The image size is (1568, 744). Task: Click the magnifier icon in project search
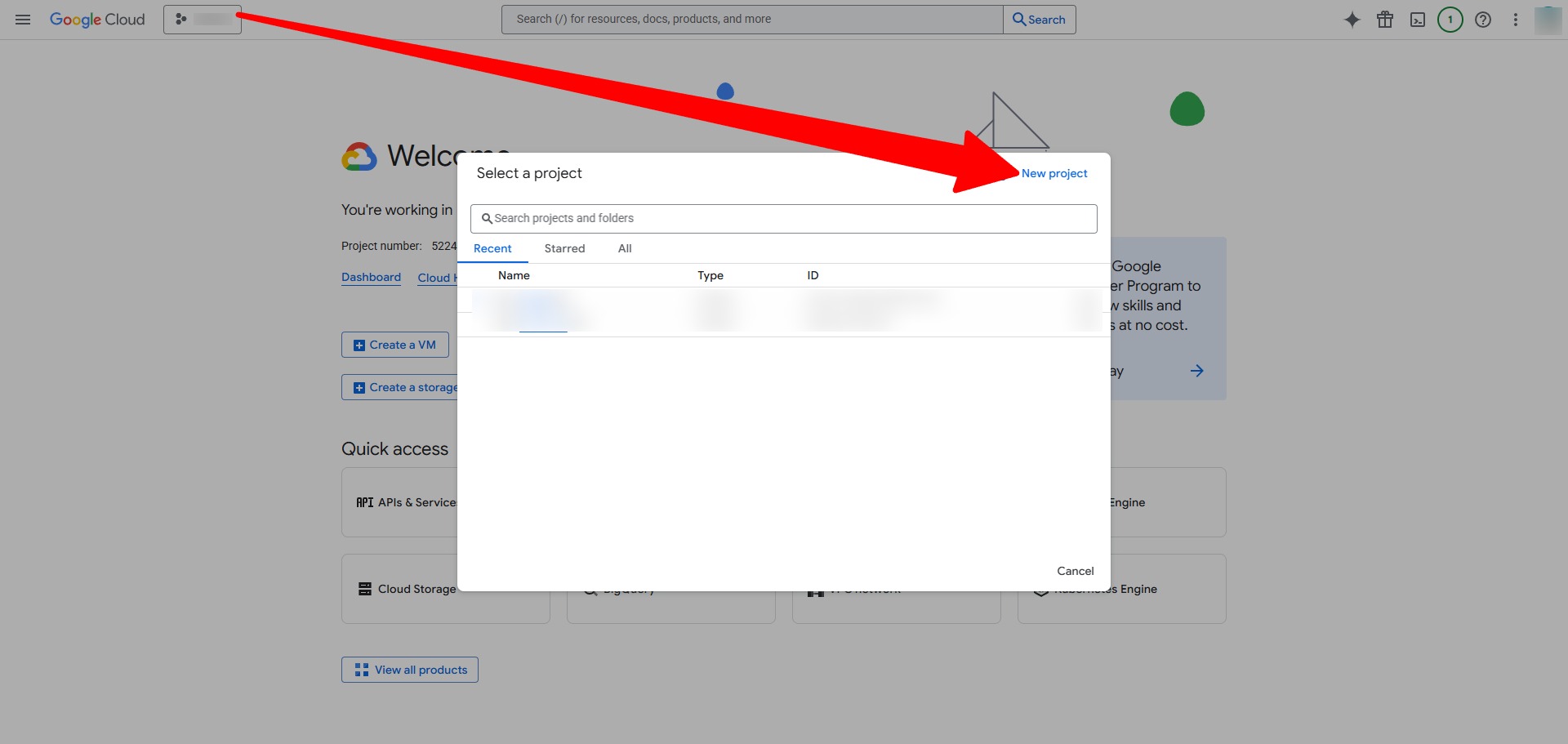(487, 219)
